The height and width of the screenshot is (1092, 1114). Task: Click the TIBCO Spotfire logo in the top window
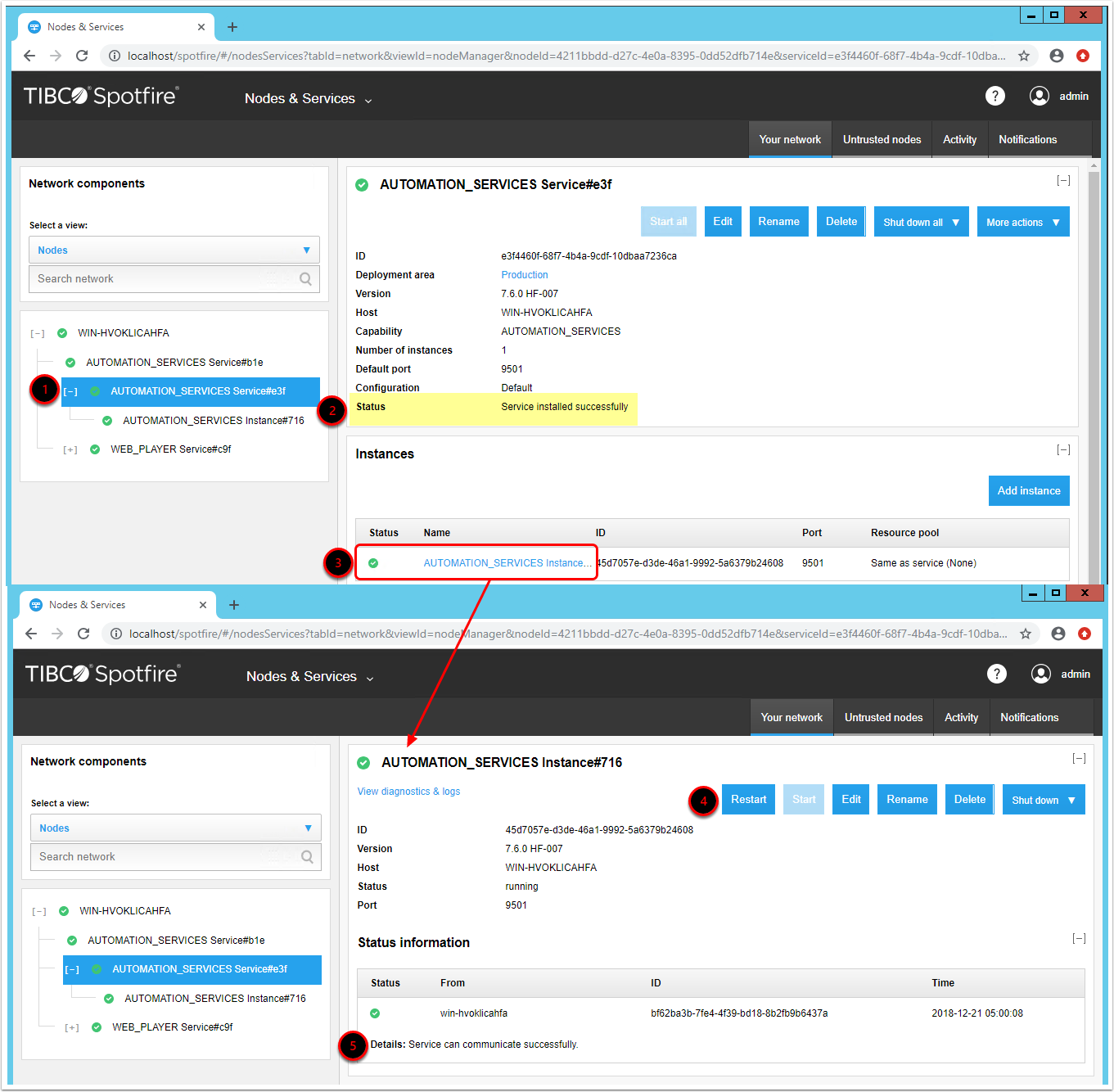pyautogui.click(x=101, y=96)
